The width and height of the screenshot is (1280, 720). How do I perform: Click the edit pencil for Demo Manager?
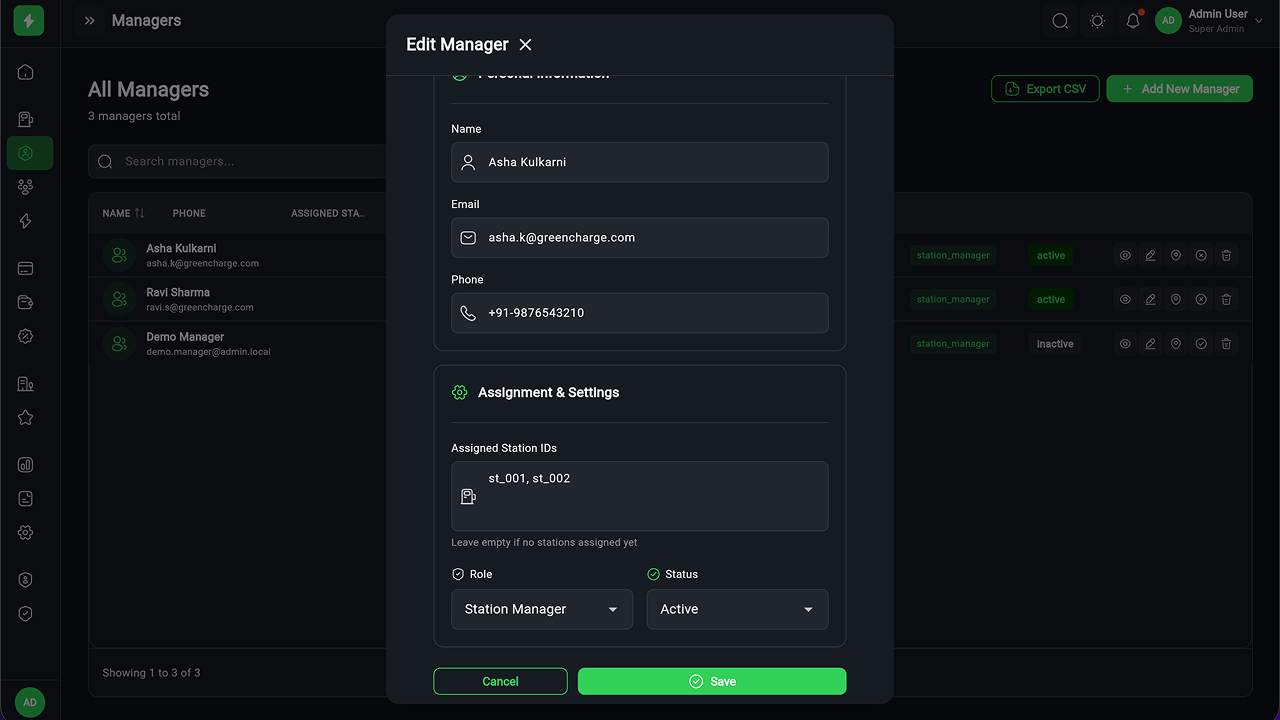coord(1151,344)
